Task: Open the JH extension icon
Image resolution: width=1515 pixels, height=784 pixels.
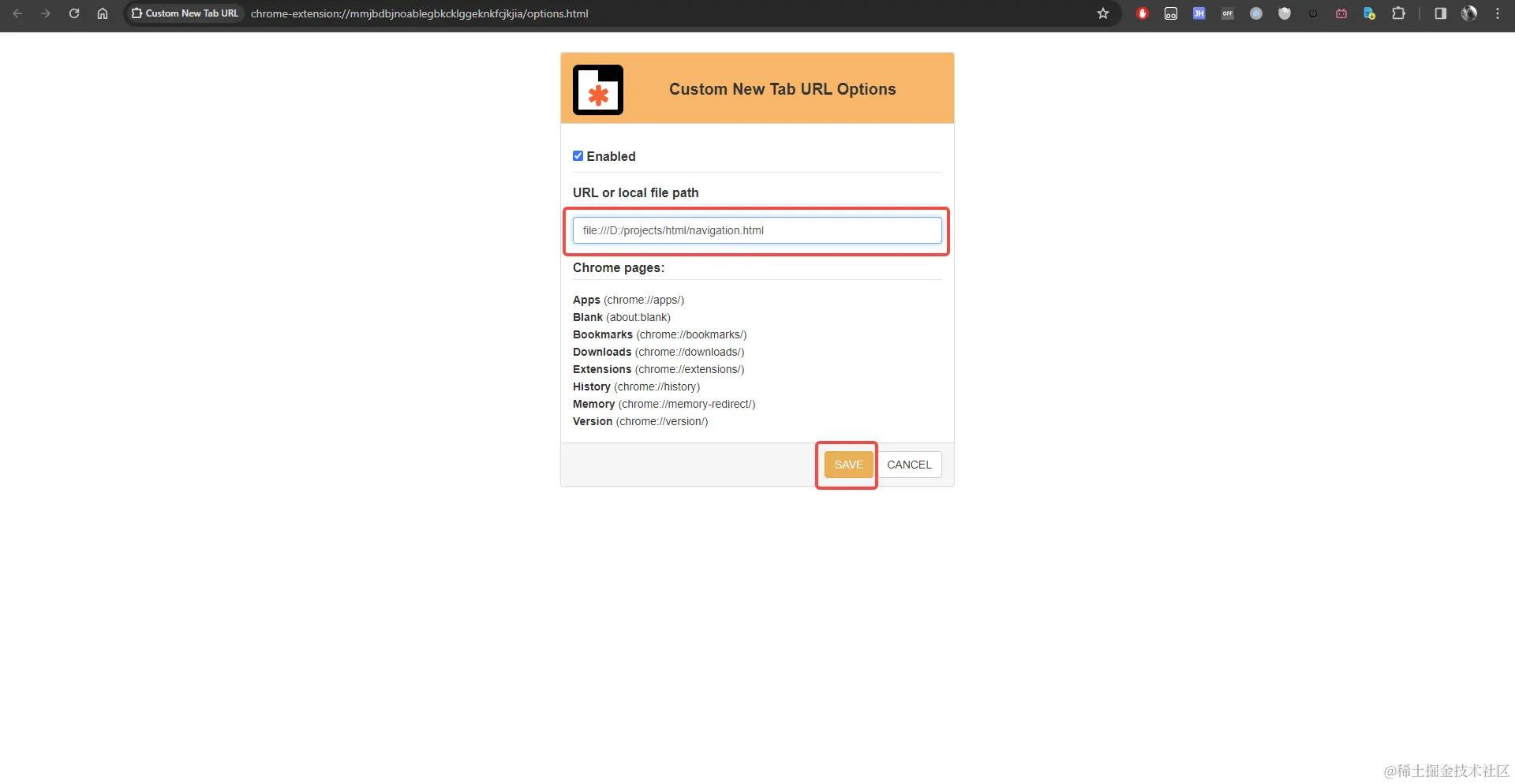Action: pyautogui.click(x=1199, y=13)
